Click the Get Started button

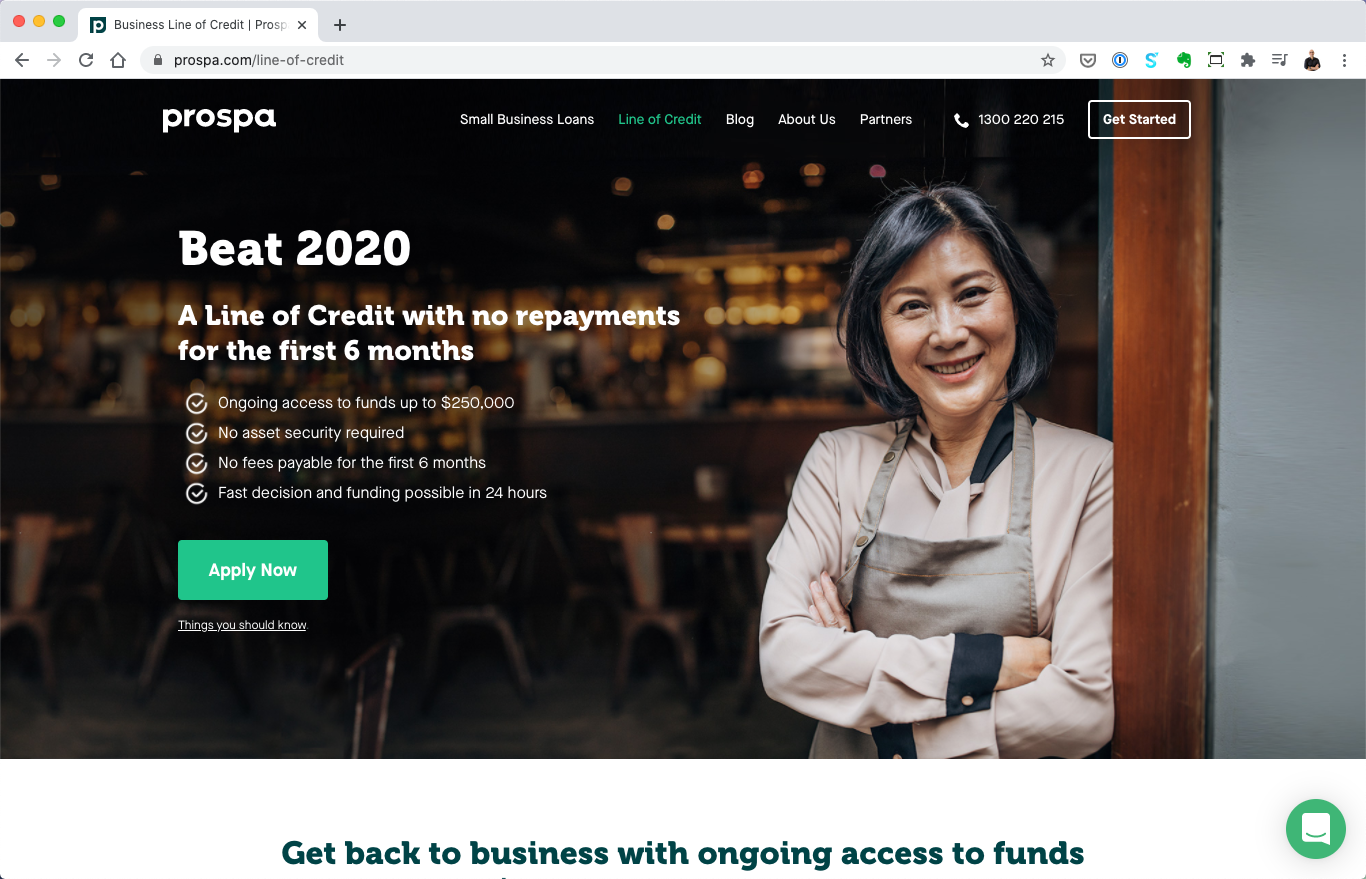coord(1139,119)
